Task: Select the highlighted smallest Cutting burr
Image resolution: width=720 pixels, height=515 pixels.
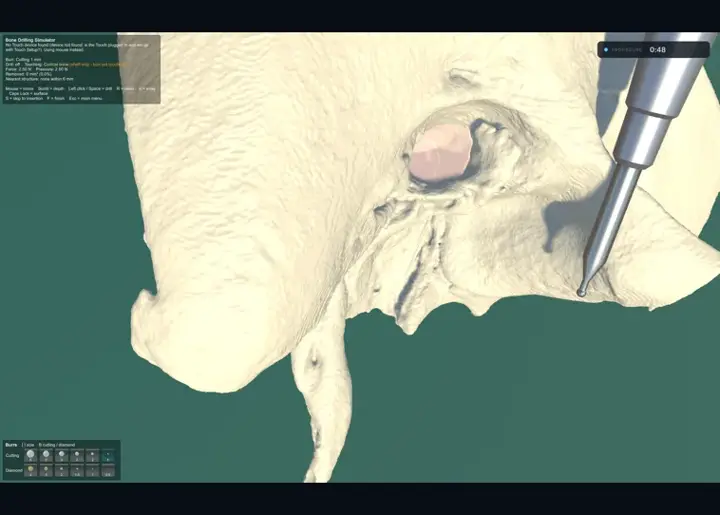Action: click(x=108, y=455)
